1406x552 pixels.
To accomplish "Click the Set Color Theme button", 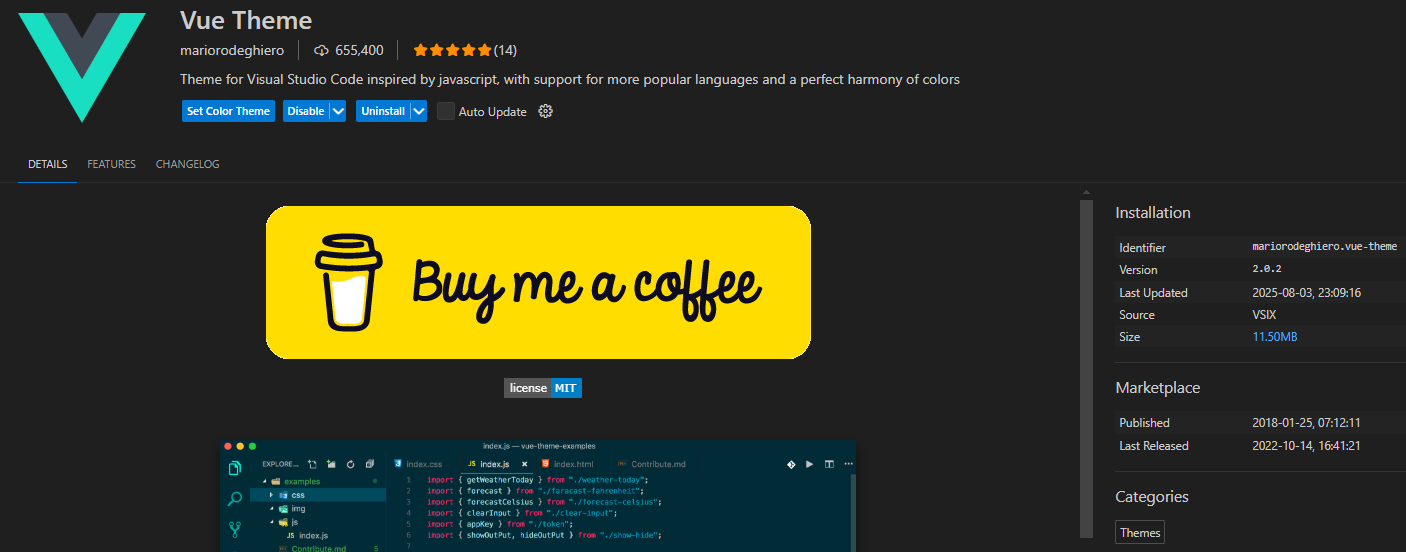I will (x=228, y=111).
